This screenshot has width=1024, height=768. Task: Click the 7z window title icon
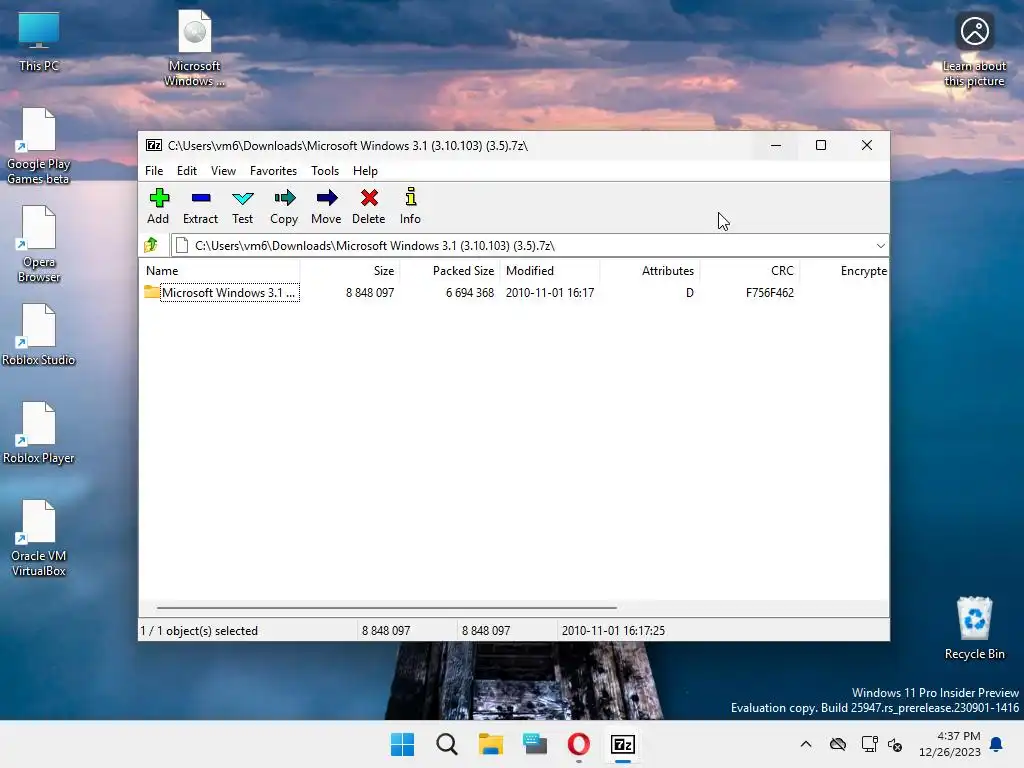coord(154,146)
